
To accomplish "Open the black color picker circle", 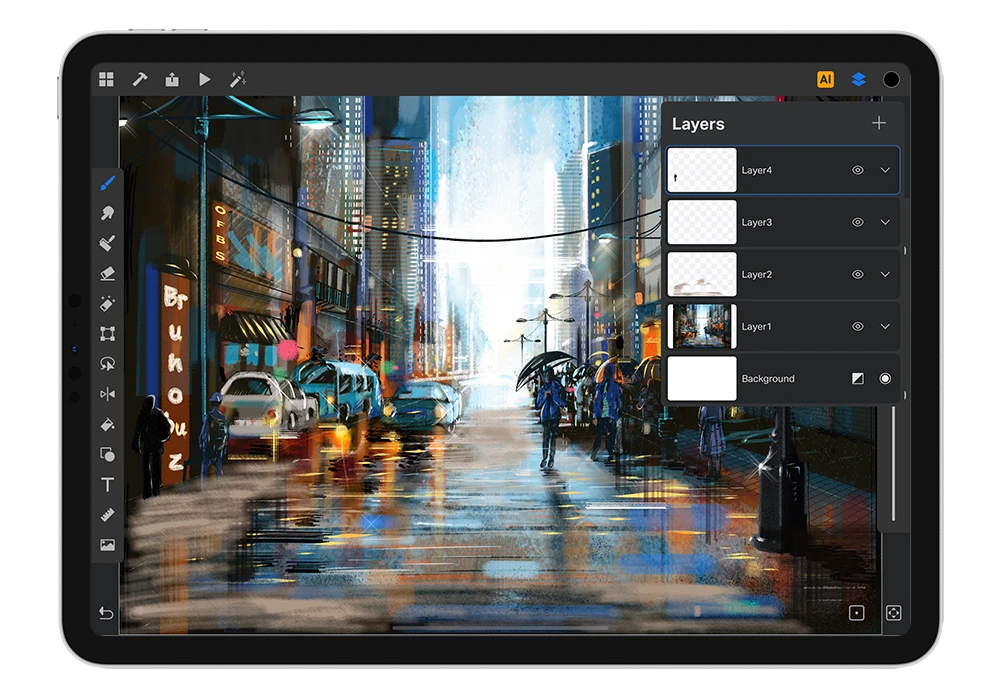I will coord(891,79).
